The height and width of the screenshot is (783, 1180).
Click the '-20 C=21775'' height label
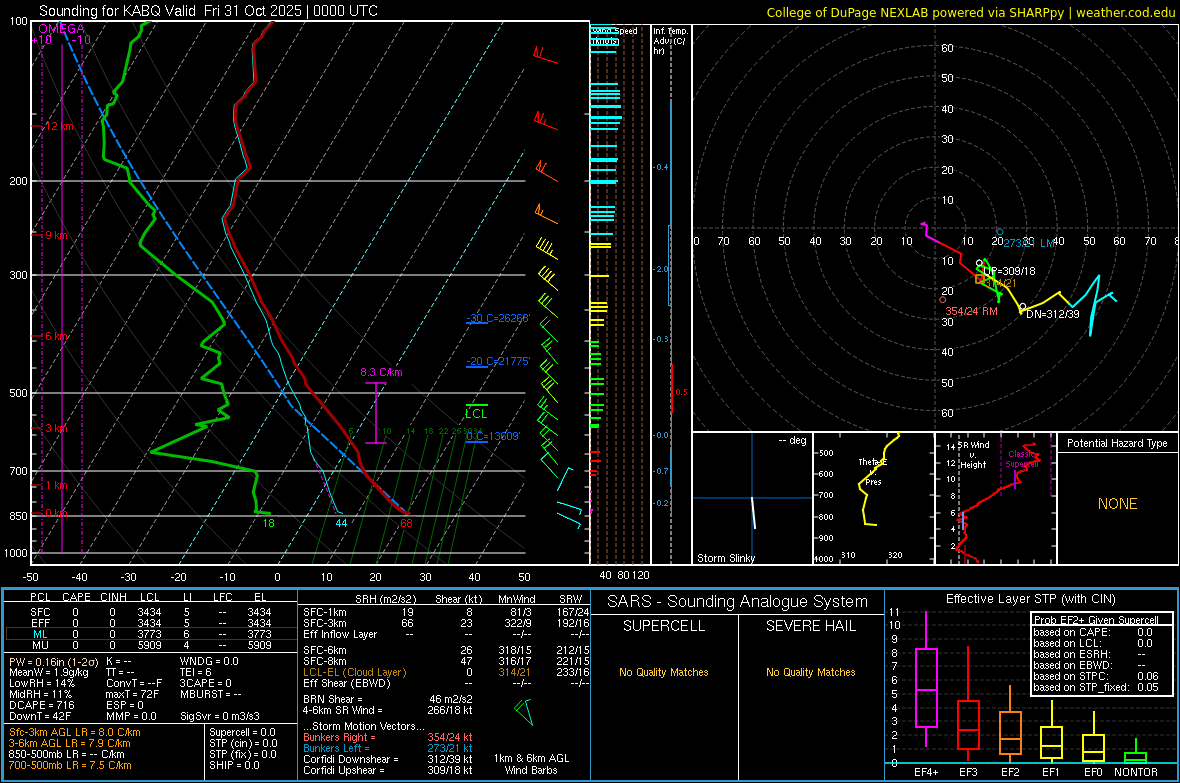click(x=498, y=361)
